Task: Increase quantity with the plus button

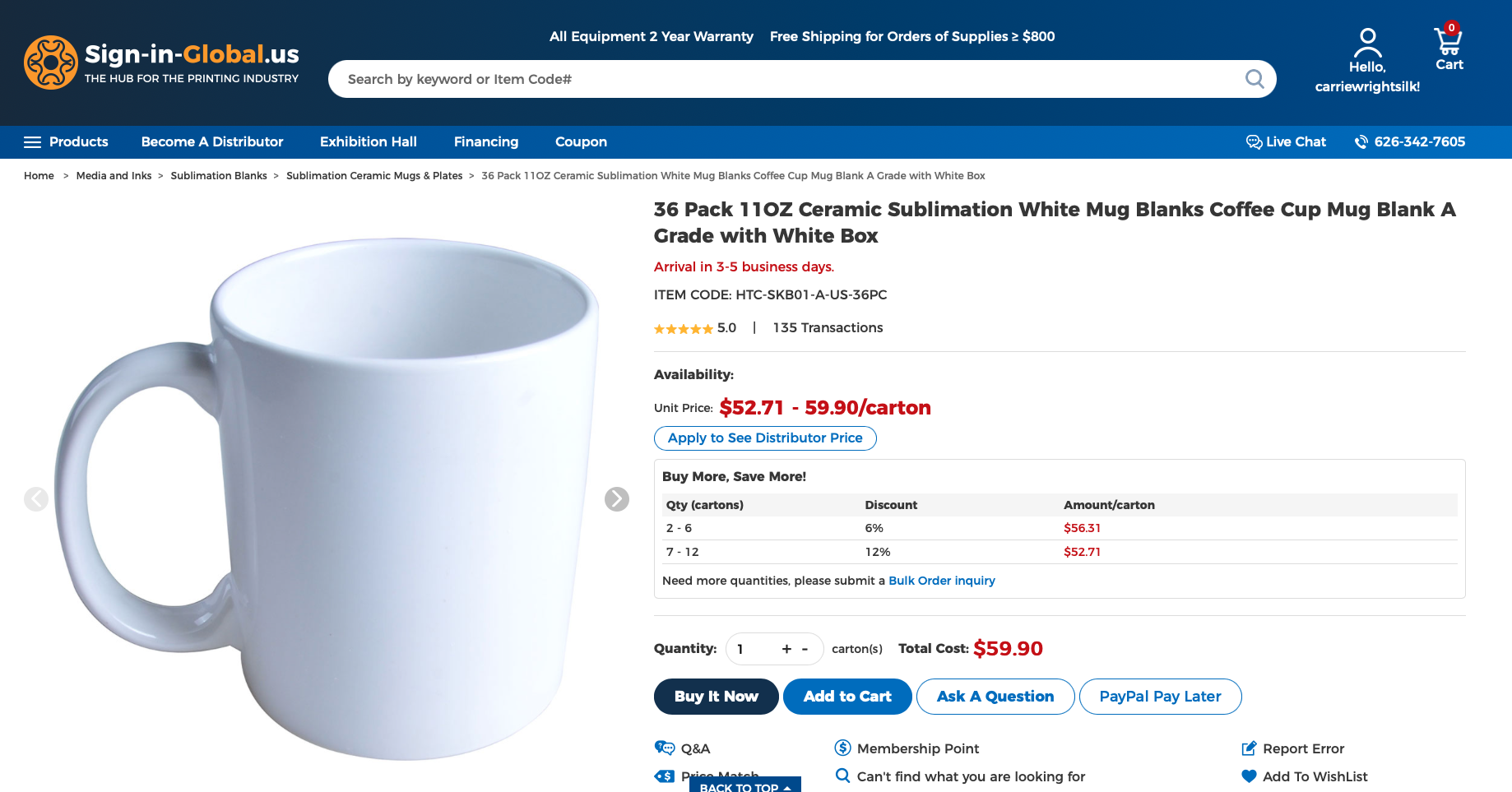Action: (x=786, y=649)
